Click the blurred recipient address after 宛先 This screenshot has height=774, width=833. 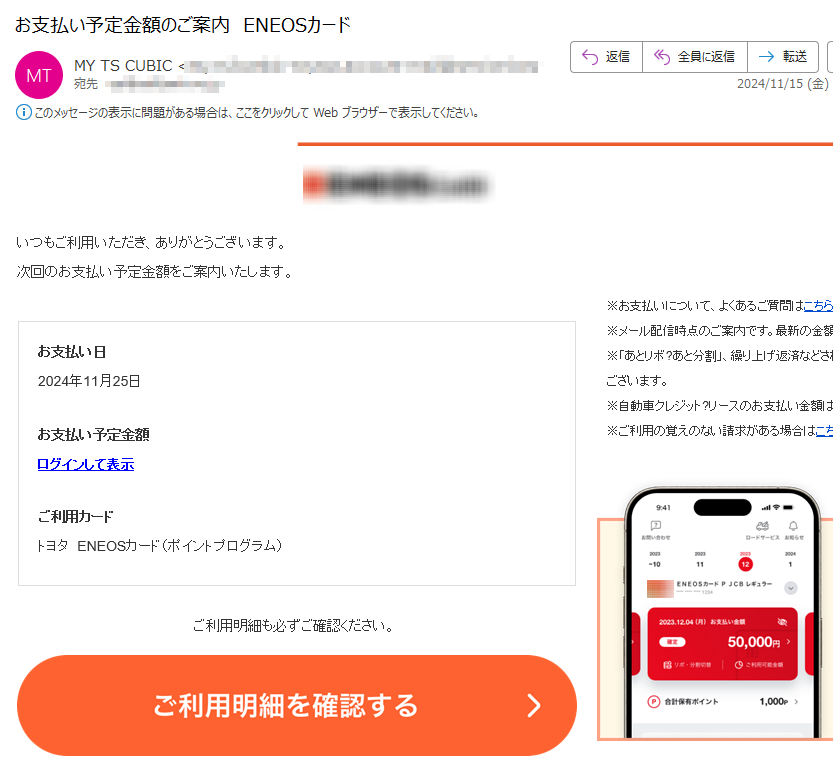tap(165, 84)
